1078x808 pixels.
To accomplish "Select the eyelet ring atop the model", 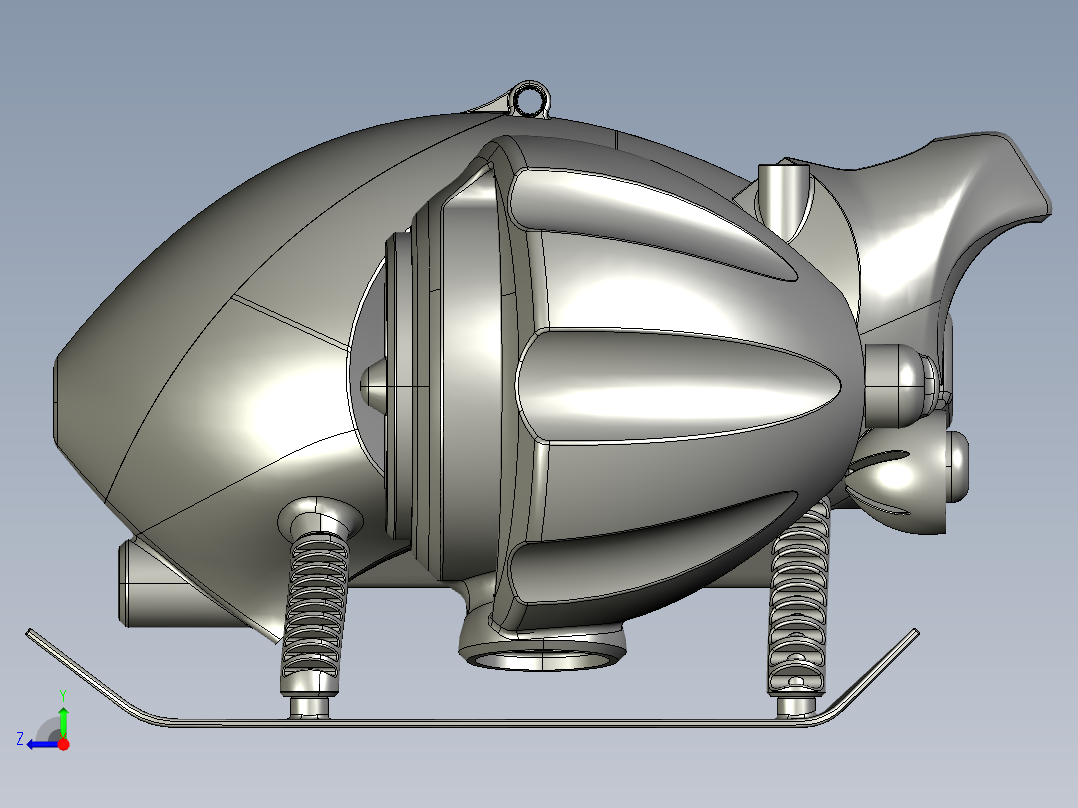I will pyautogui.click(x=531, y=99).
